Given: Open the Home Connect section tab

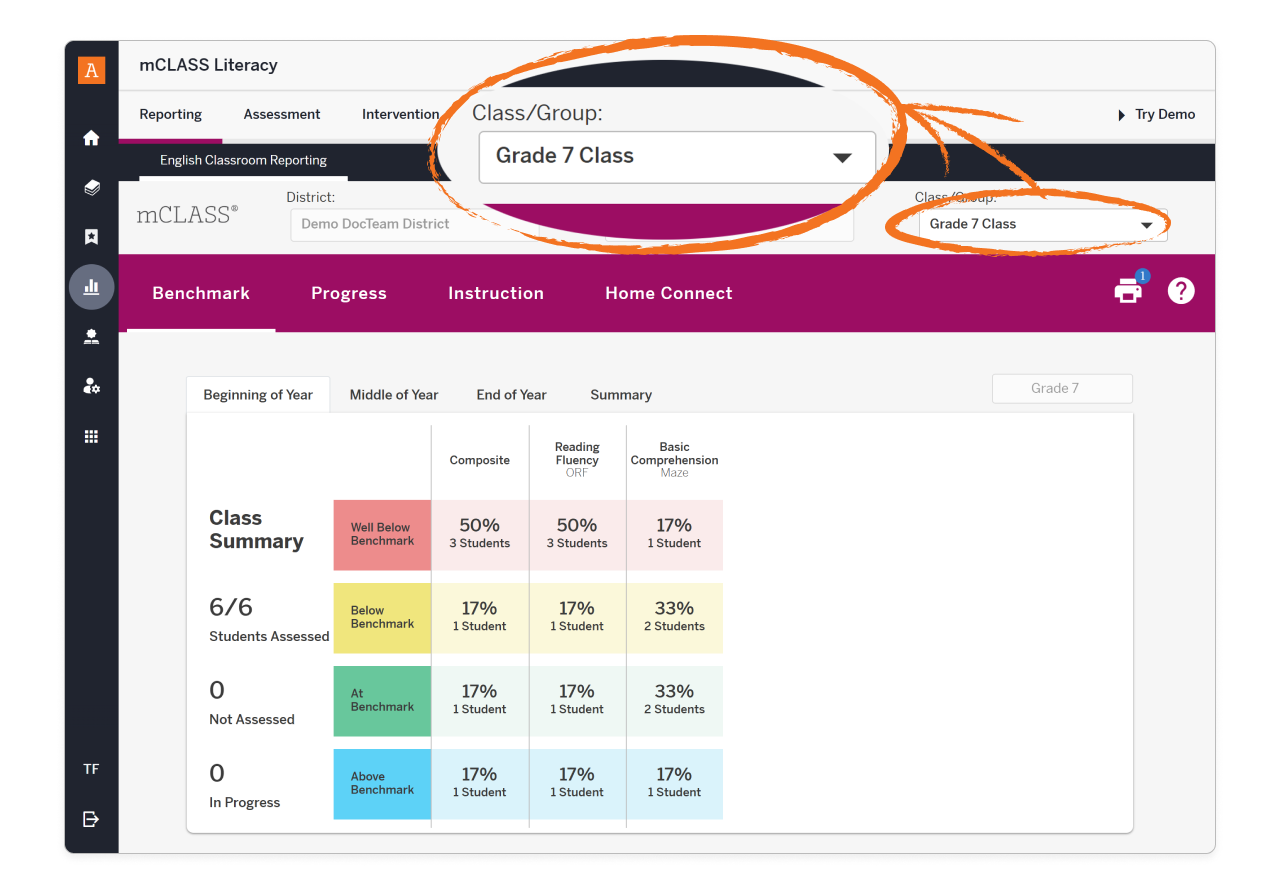Looking at the screenshot, I should click(x=669, y=293).
